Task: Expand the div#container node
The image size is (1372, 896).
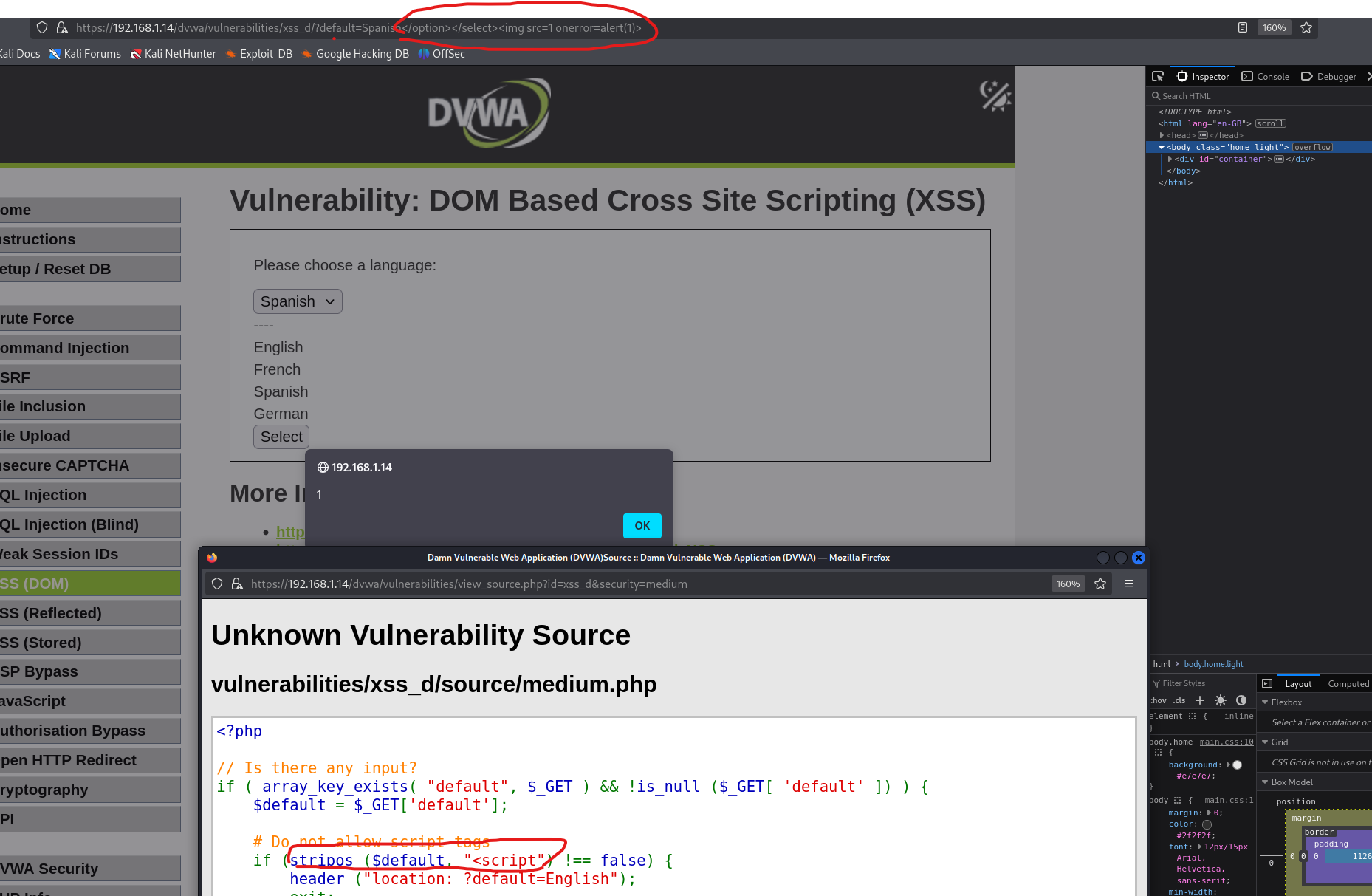Action: [1170, 159]
